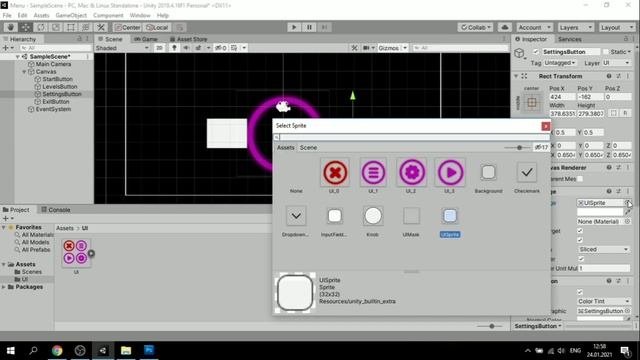Collapse the Canvas hierarchy item

tap(24, 72)
